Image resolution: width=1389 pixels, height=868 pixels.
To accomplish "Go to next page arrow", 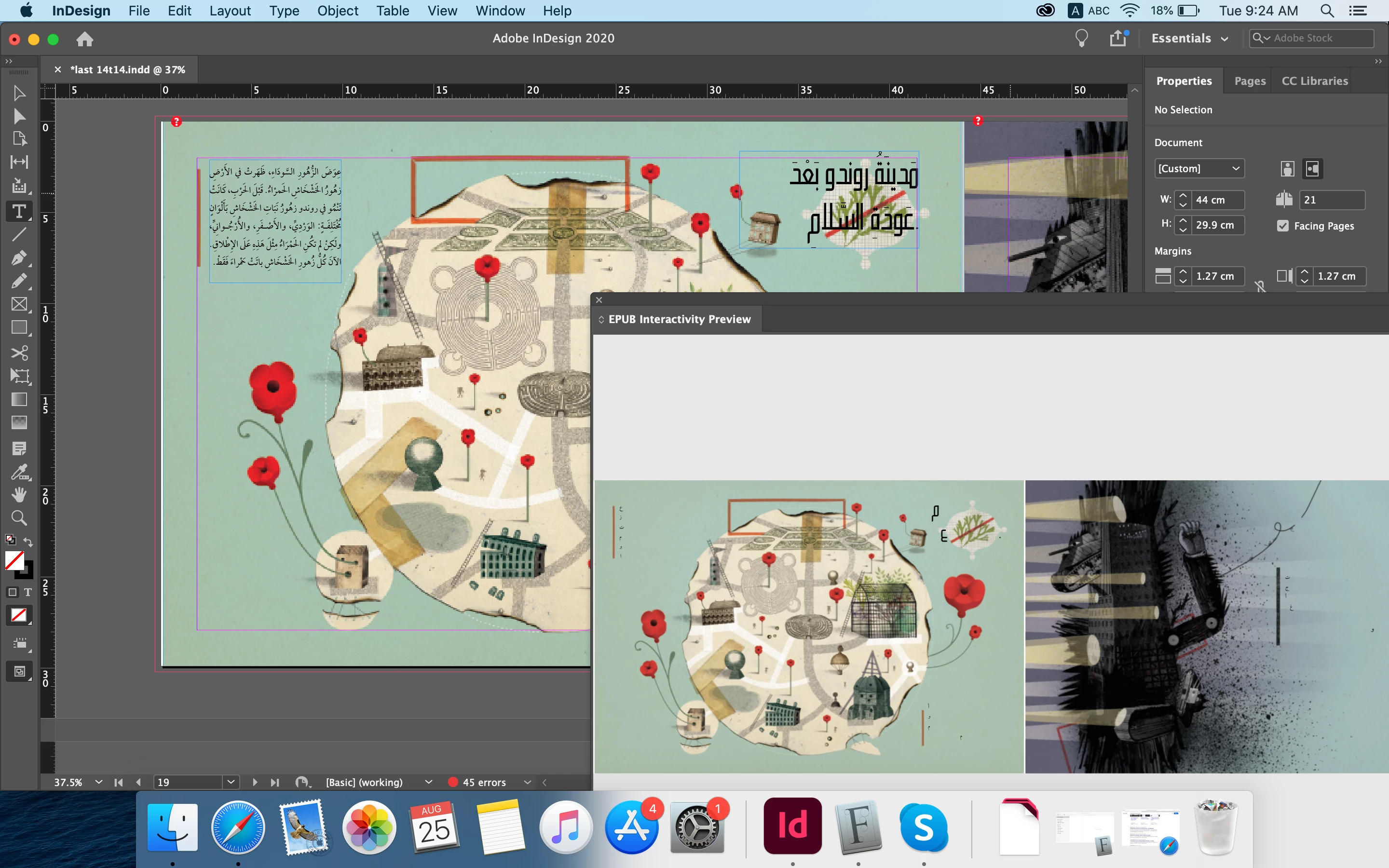I will pyautogui.click(x=255, y=782).
